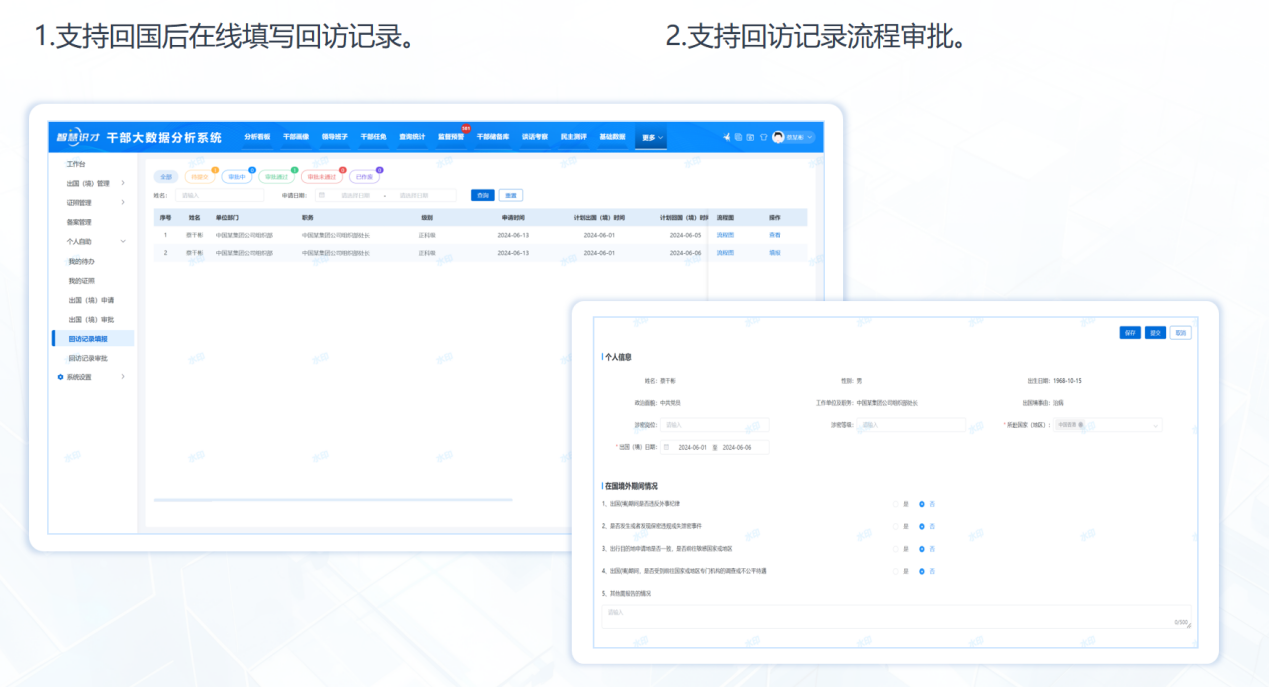Screen dimensions: 1269x687
Task: Click the user avatar in the header
Action: coord(778,137)
